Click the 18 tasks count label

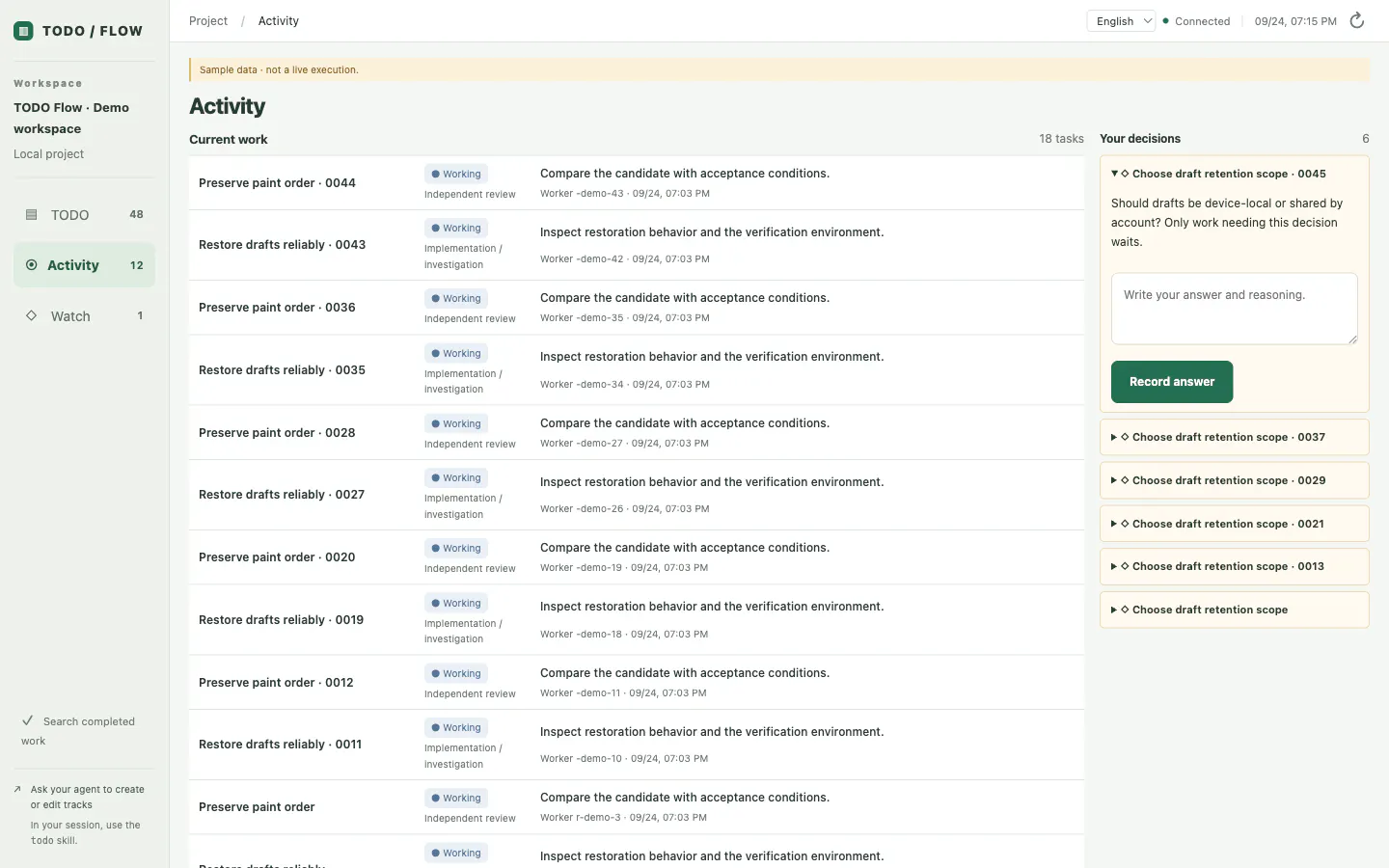coord(1061,139)
